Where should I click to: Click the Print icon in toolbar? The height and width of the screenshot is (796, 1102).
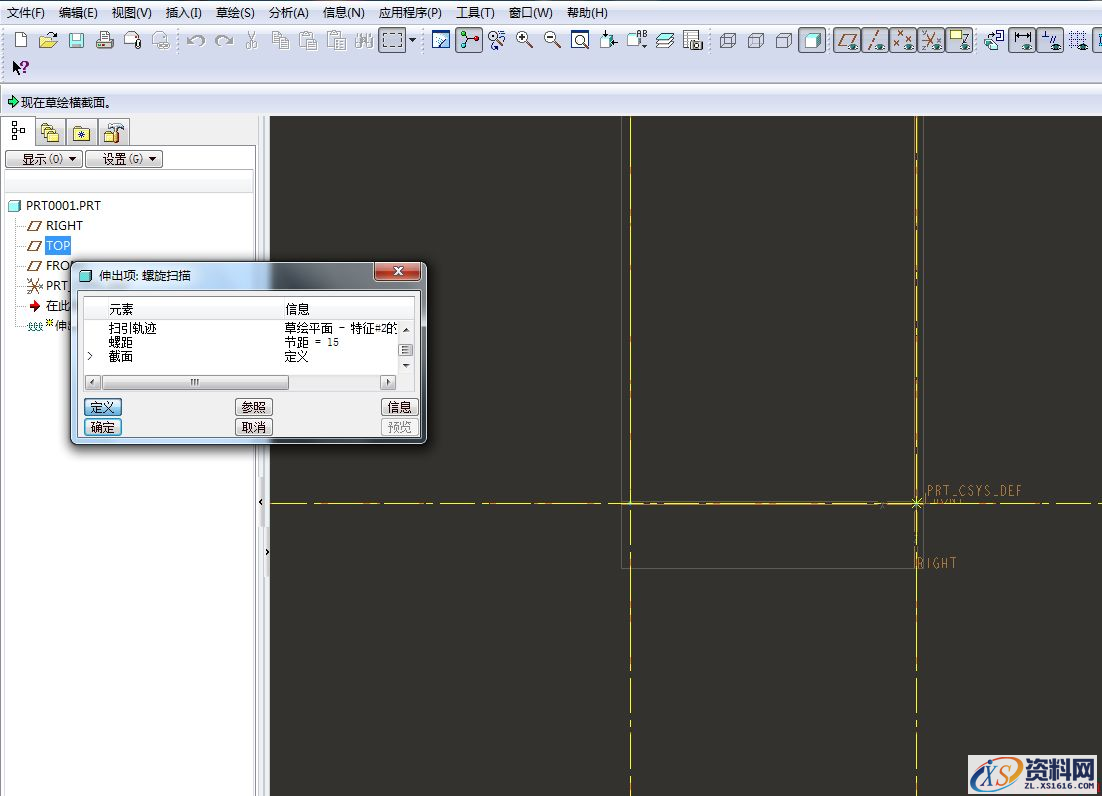pos(104,41)
